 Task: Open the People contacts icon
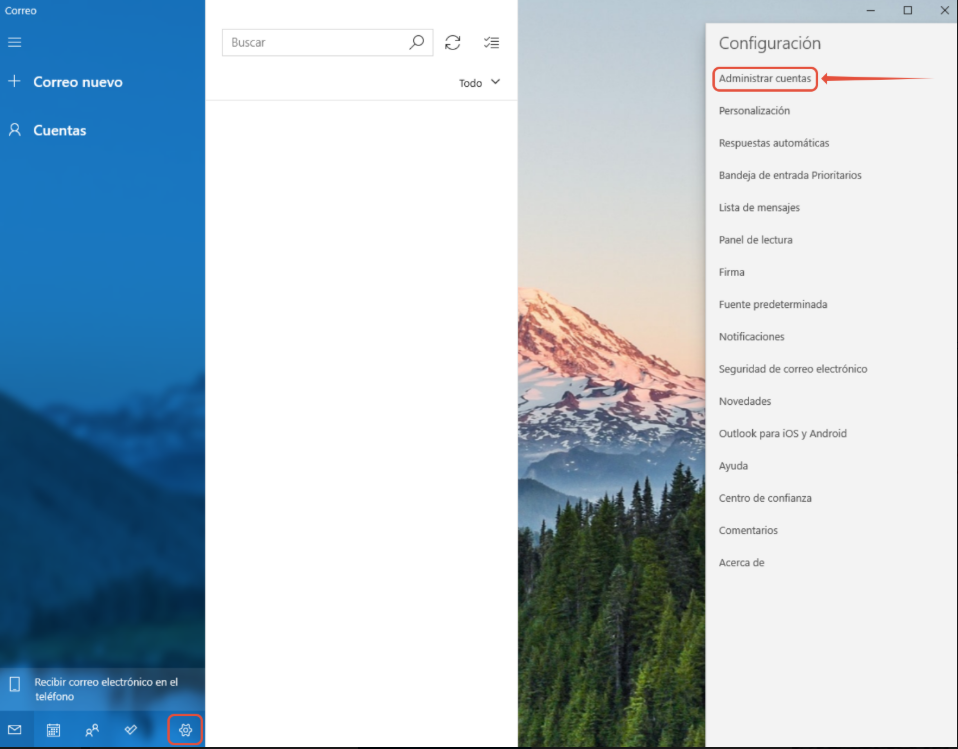(x=92, y=729)
